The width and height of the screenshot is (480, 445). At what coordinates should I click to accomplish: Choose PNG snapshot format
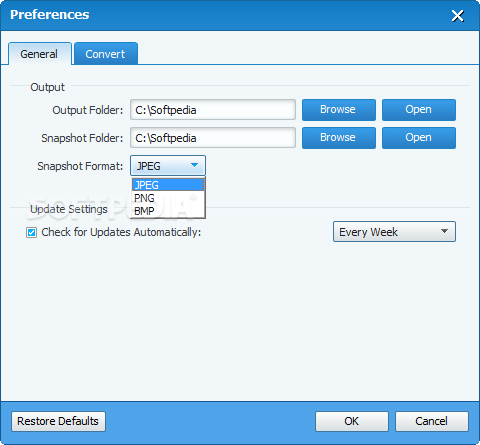click(x=168, y=198)
